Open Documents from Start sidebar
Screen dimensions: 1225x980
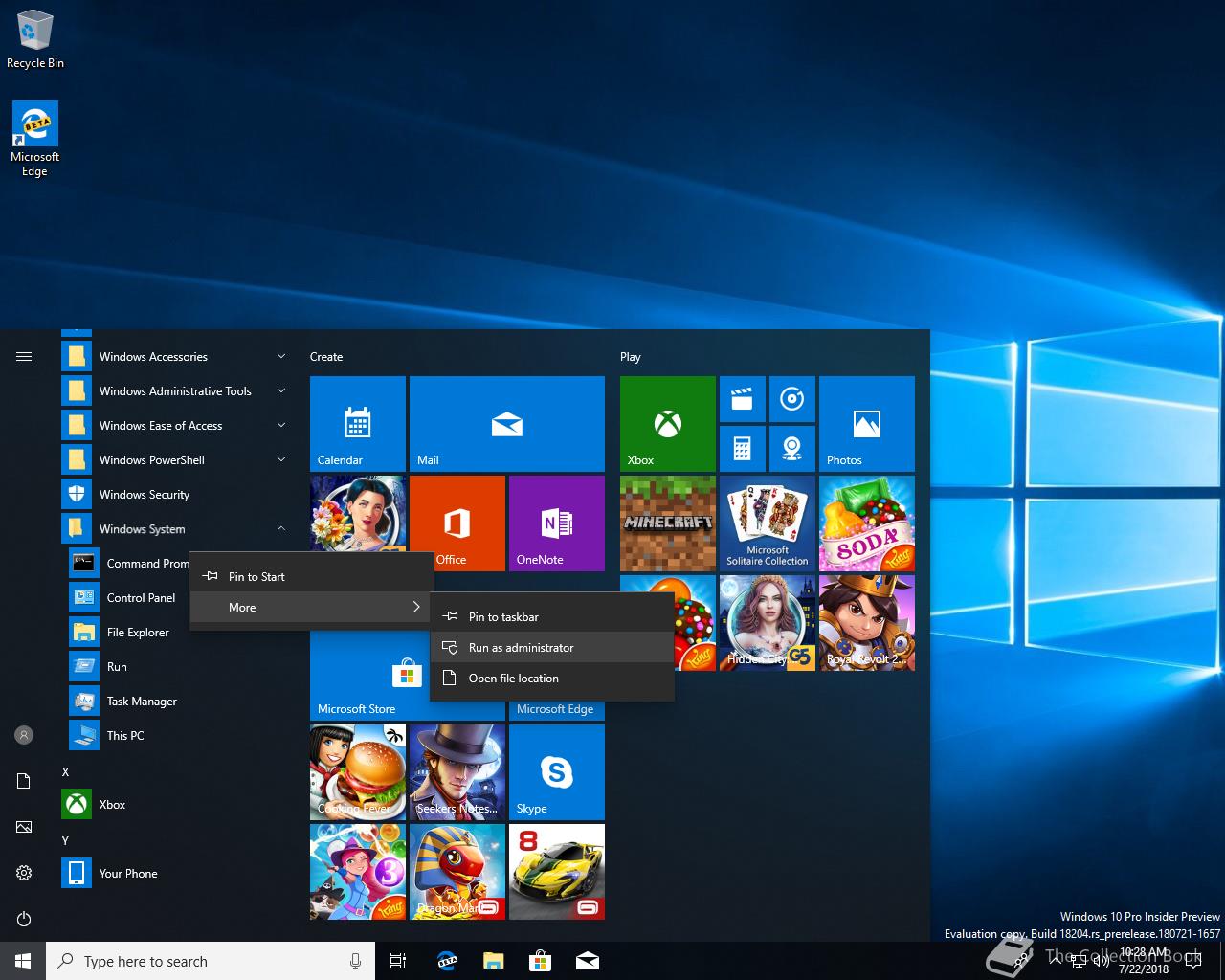24,781
